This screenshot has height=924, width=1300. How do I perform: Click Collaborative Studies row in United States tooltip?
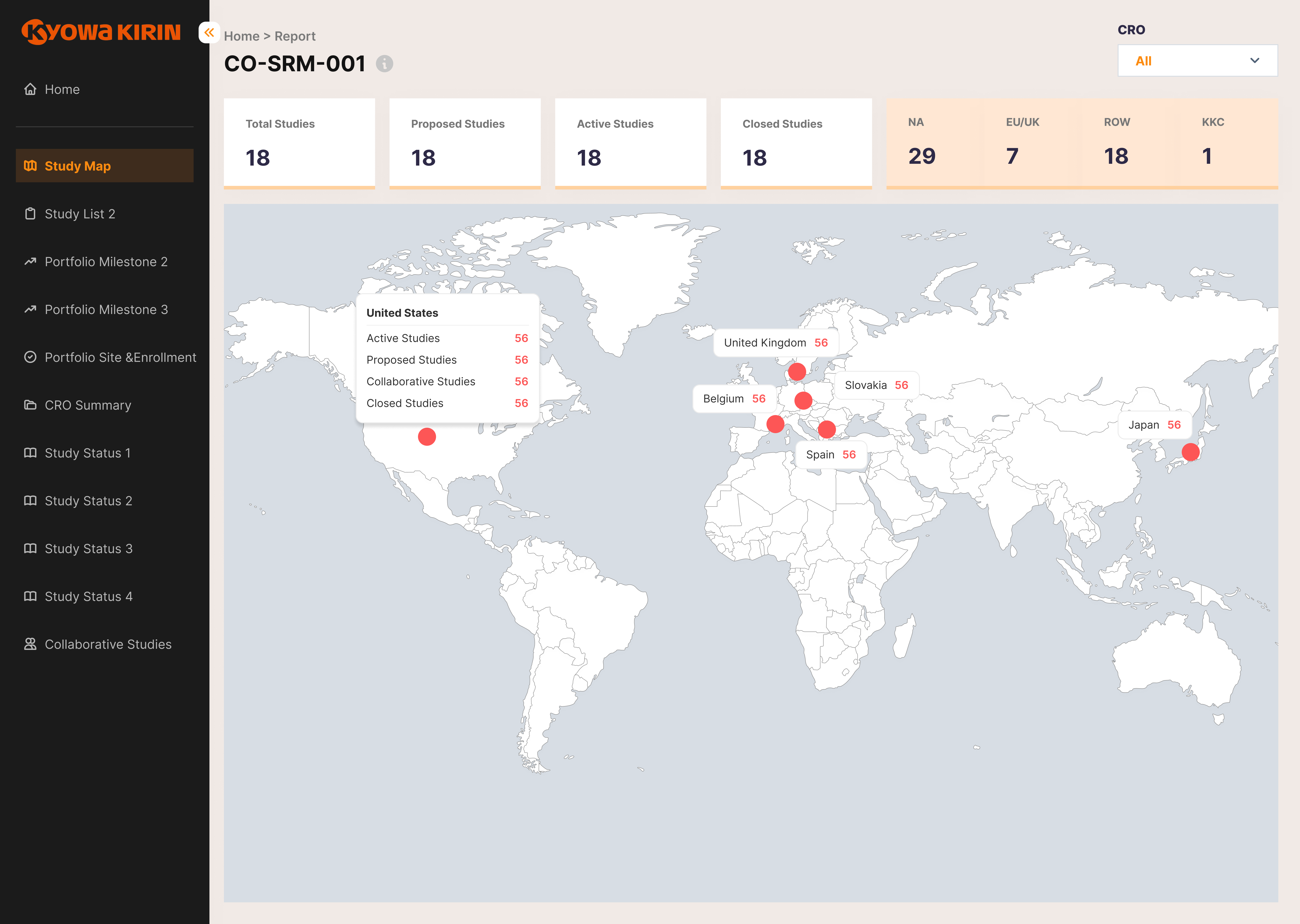tap(447, 381)
